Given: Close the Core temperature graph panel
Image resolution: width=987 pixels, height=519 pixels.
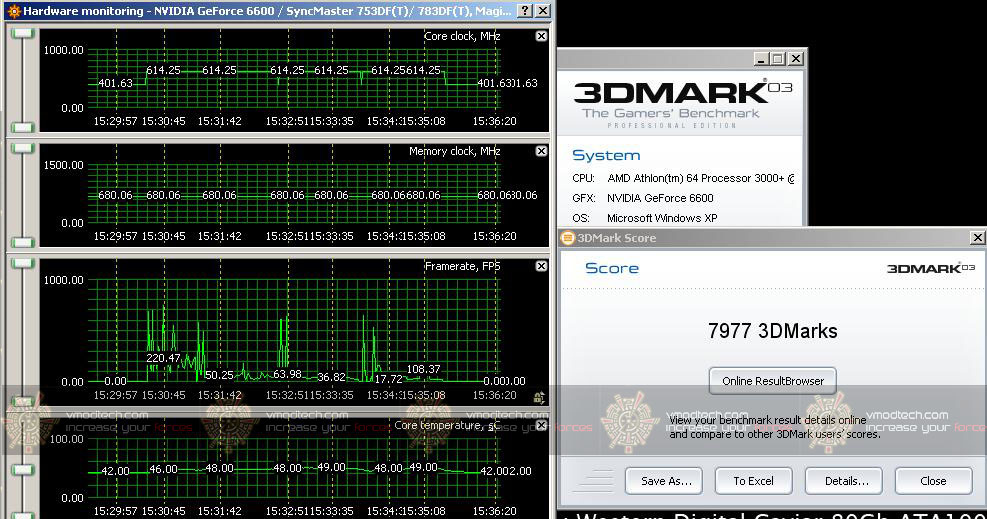Looking at the screenshot, I should pos(541,425).
